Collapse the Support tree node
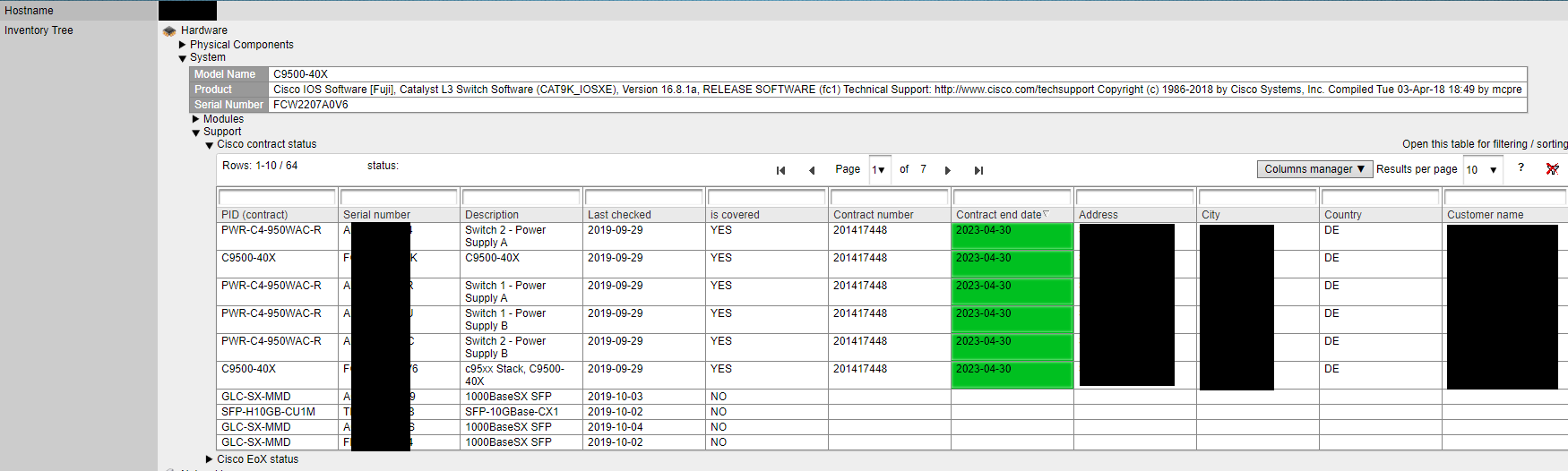 pos(196,133)
